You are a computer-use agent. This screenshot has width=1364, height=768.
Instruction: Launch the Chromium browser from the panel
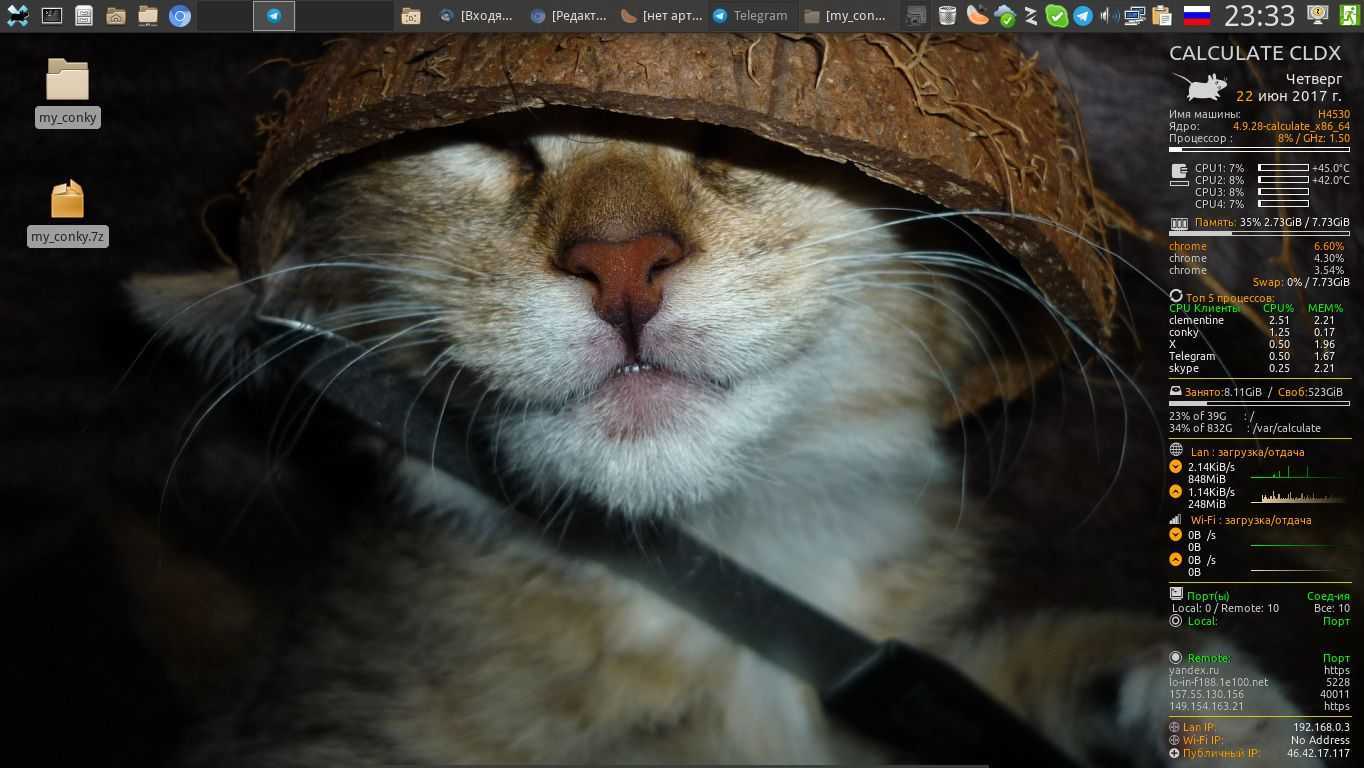tap(180, 15)
